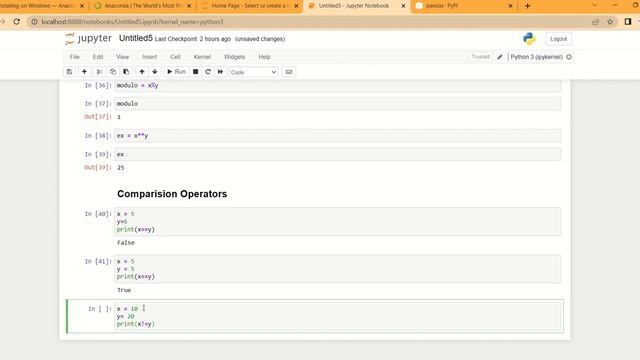This screenshot has height=360, width=640.
Task: Click the False output text
Action: (125, 243)
